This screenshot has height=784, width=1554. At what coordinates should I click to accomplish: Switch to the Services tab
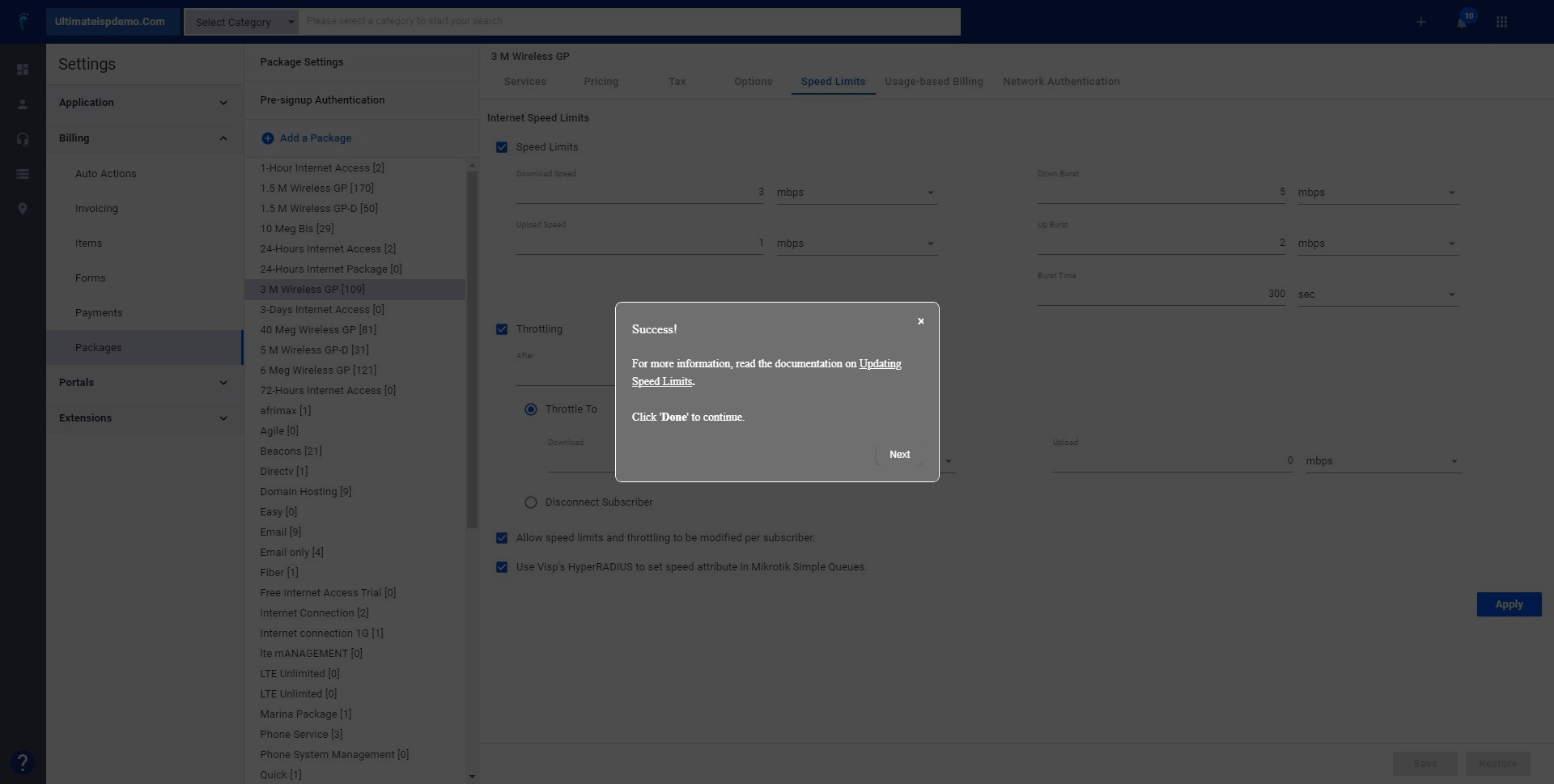pyautogui.click(x=524, y=82)
